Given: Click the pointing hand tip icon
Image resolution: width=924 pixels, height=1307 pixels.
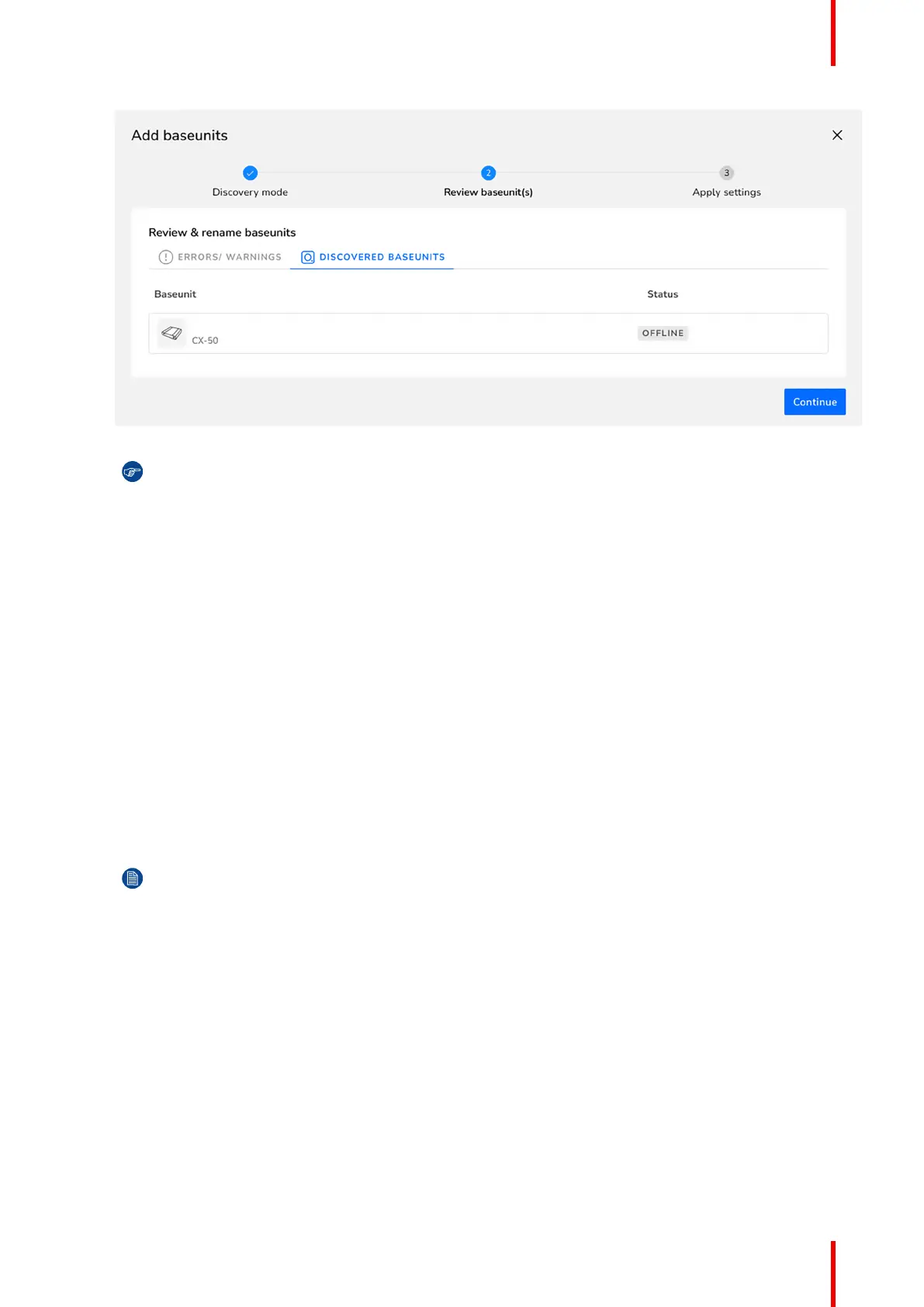Looking at the screenshot, I should click(x=133, y=472).
